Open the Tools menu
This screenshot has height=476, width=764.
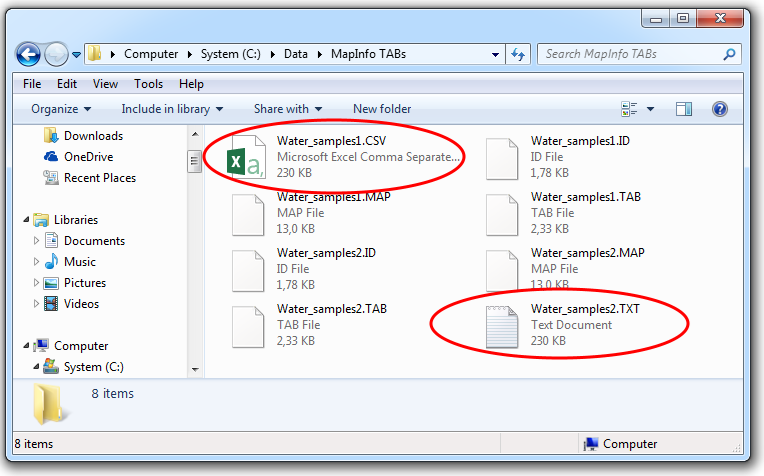coord(148,84)
